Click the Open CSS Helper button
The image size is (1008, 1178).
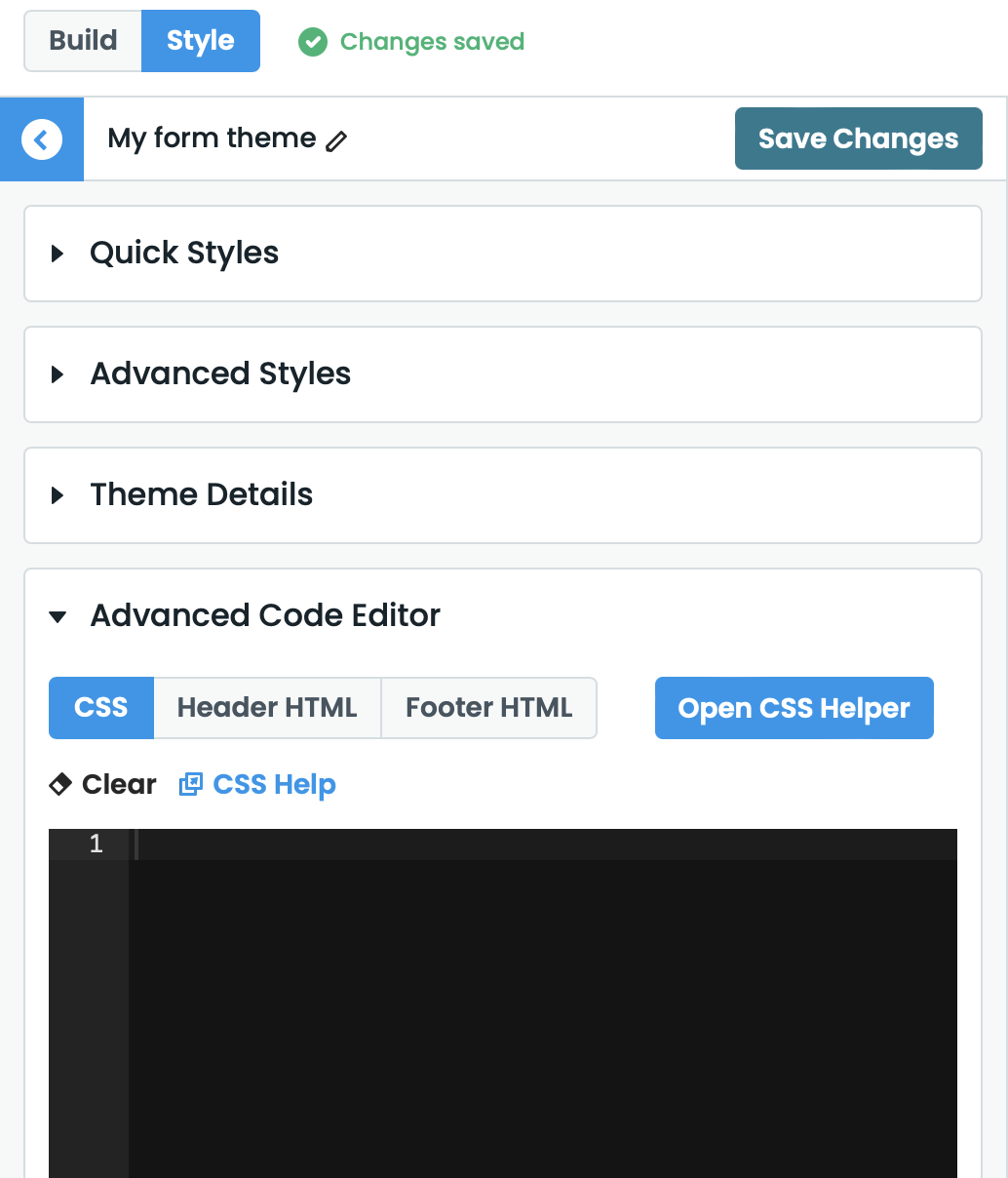click(794, 708)
